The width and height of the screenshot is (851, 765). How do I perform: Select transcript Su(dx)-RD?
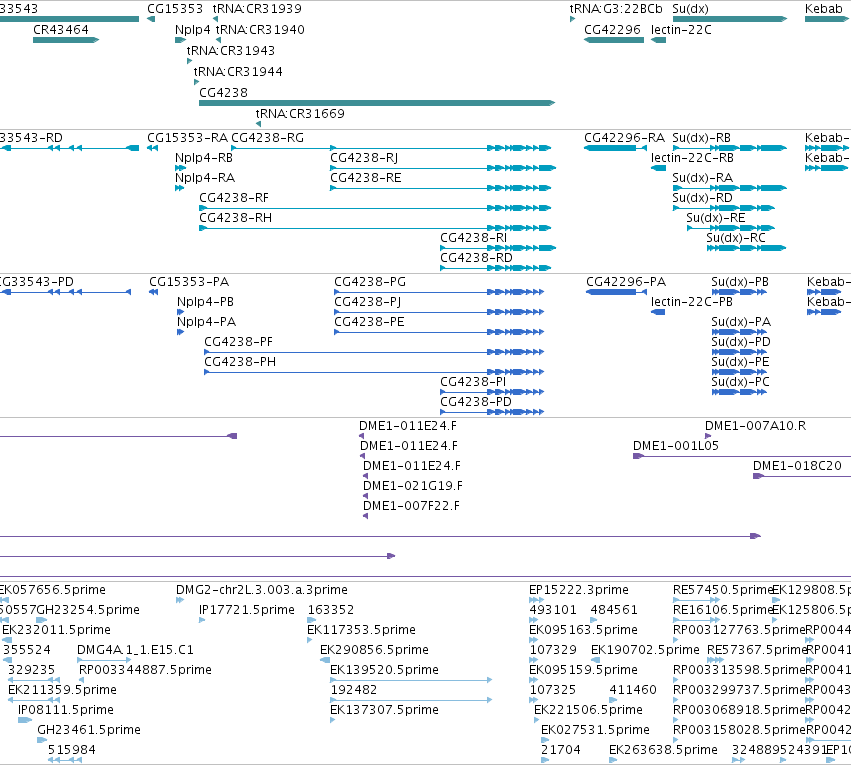point(702,198)
